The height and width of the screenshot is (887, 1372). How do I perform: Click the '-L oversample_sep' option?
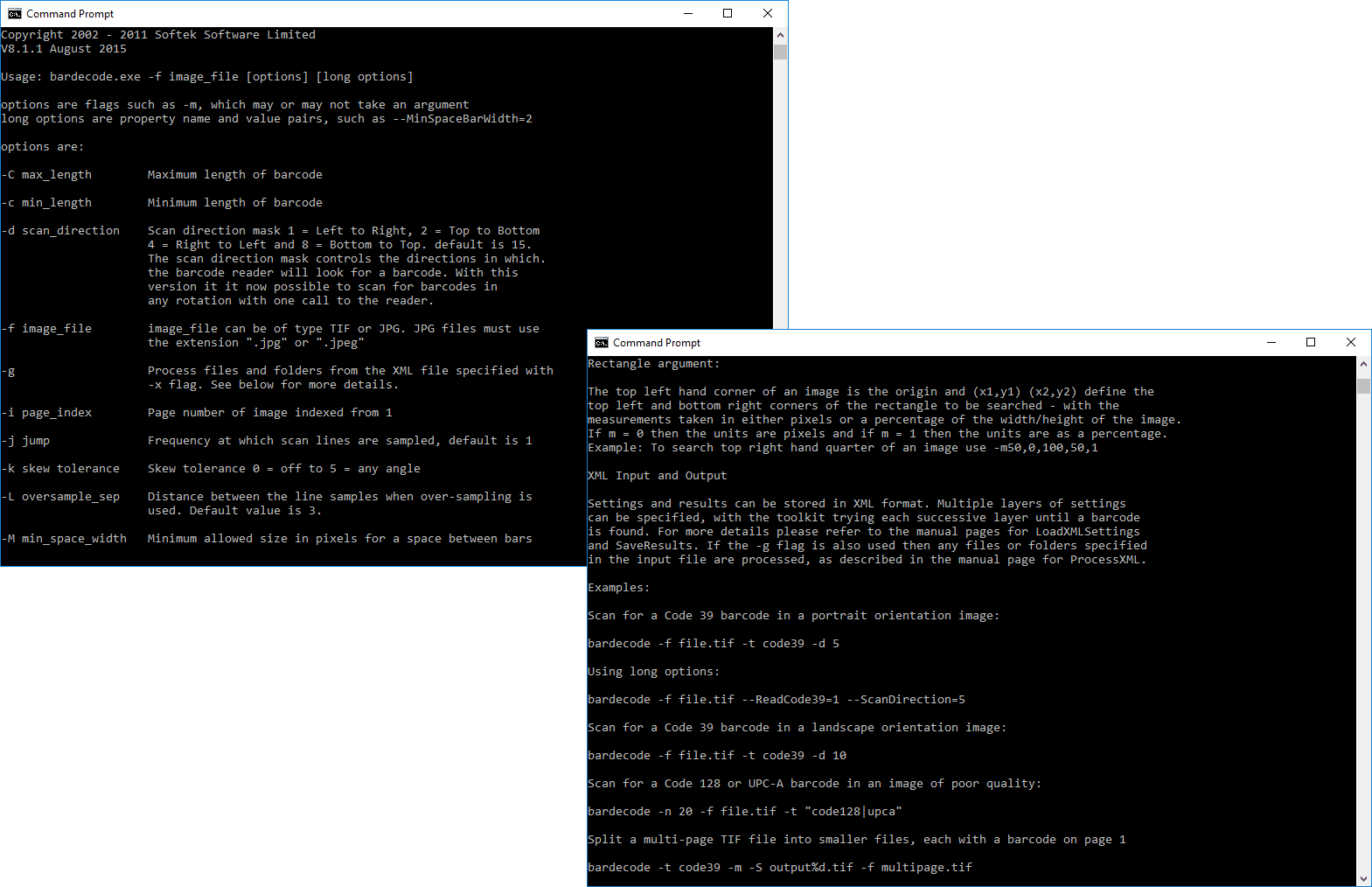(x=60, y=497)
